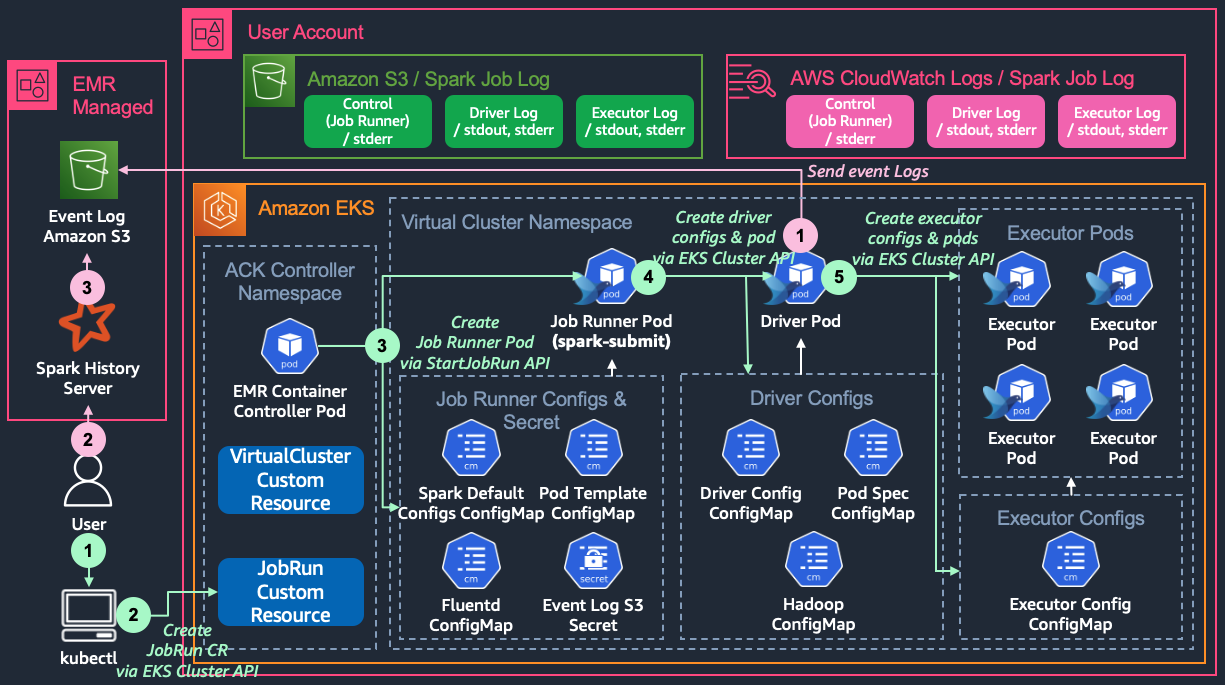
Task: Click the 'ACK Controller Namespace' label
Action: pyautogui.click(x=290, y=282)
